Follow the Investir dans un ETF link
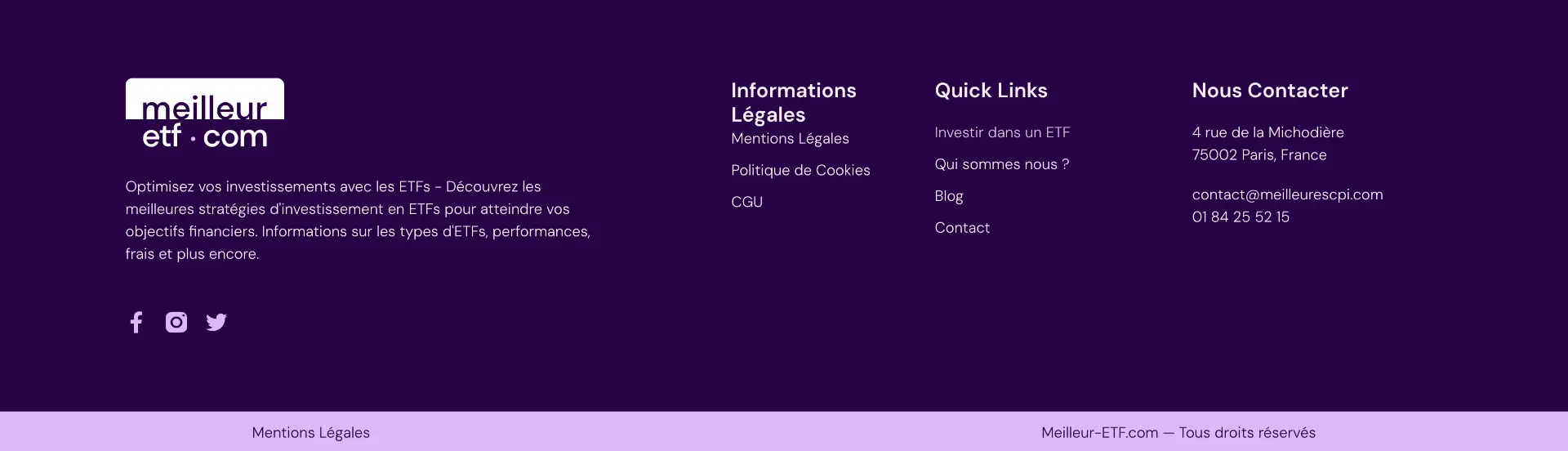Screen dimensions: 1568x451 pos(1002,132)
